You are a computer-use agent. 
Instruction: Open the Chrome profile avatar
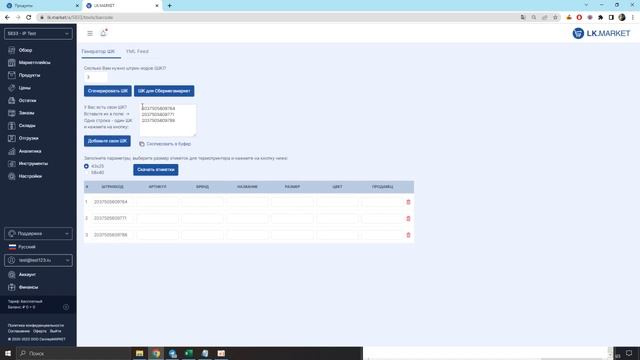pos(622,18)
